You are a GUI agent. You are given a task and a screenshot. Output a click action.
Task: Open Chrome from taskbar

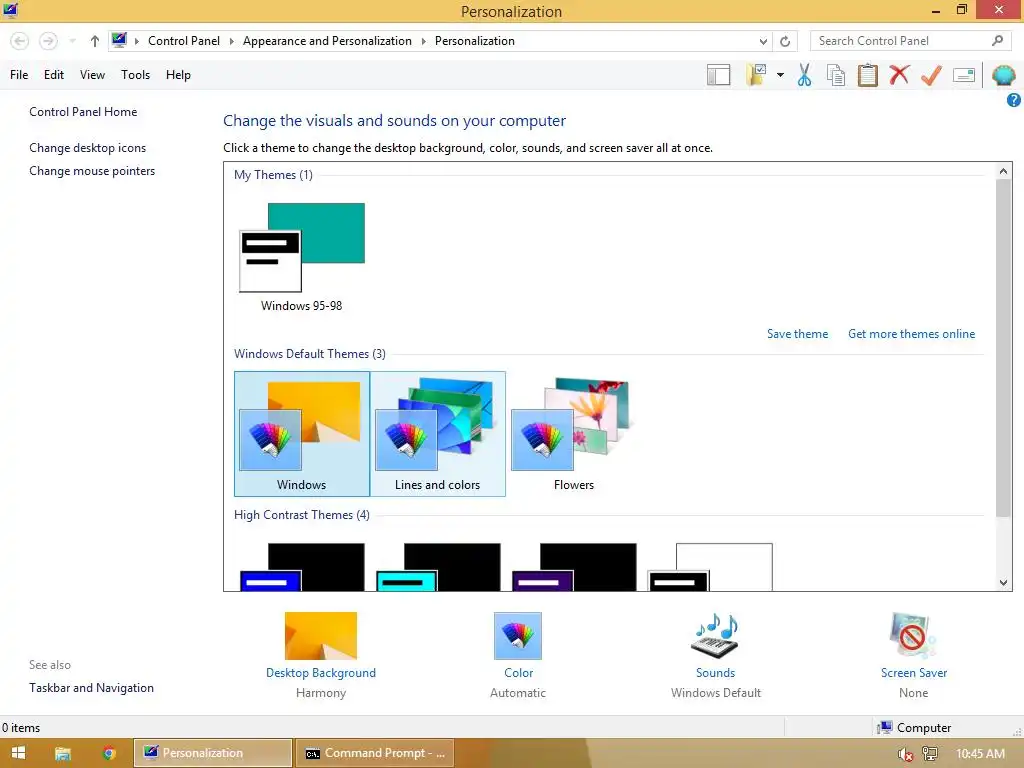(109, 753)
